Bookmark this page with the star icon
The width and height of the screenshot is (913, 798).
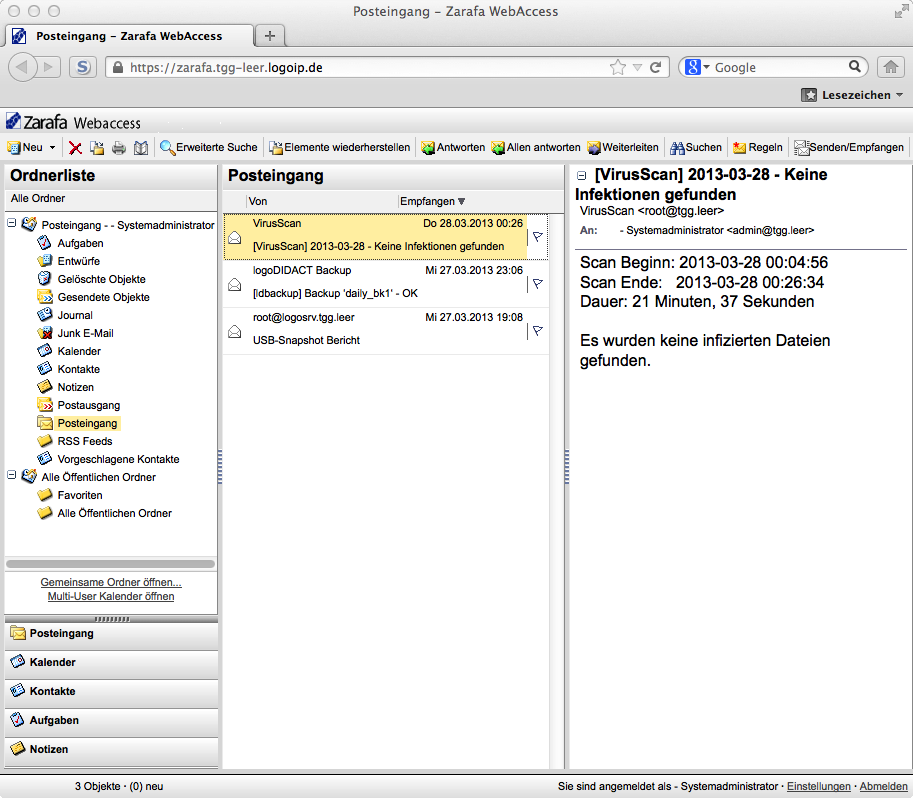click(618, 68)
